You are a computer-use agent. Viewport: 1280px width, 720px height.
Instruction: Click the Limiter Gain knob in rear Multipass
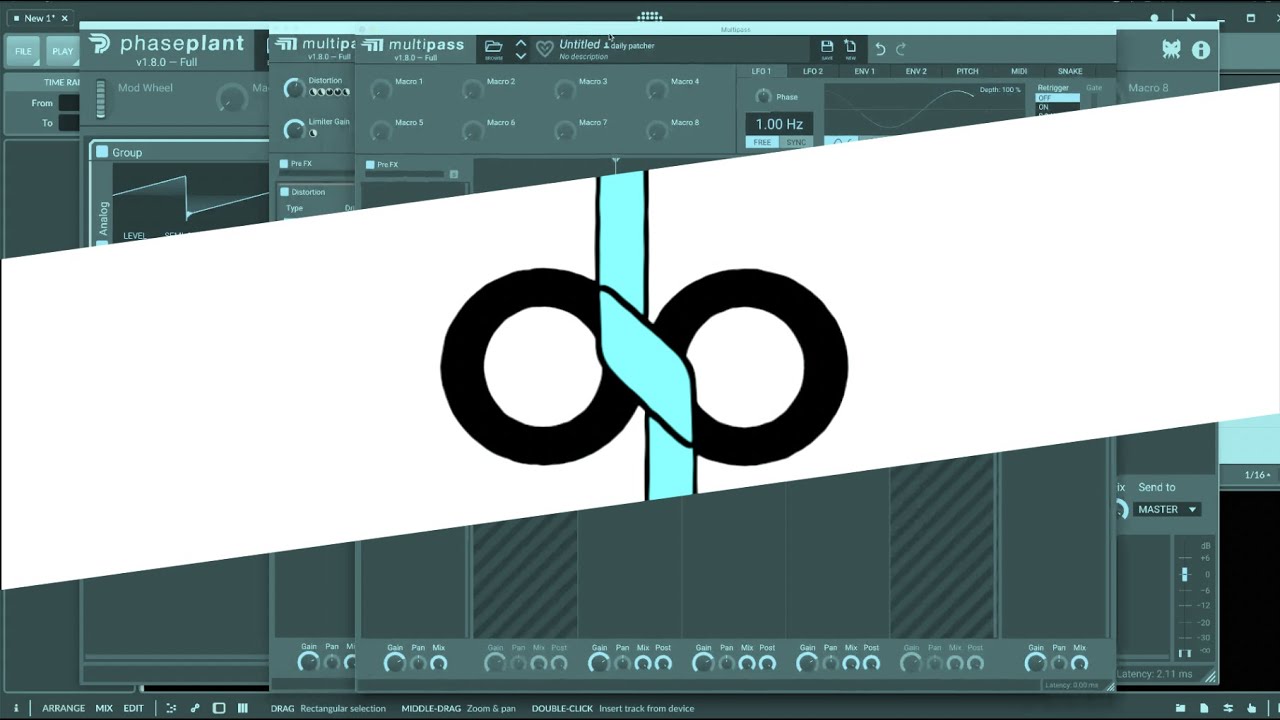pos(293,130)
